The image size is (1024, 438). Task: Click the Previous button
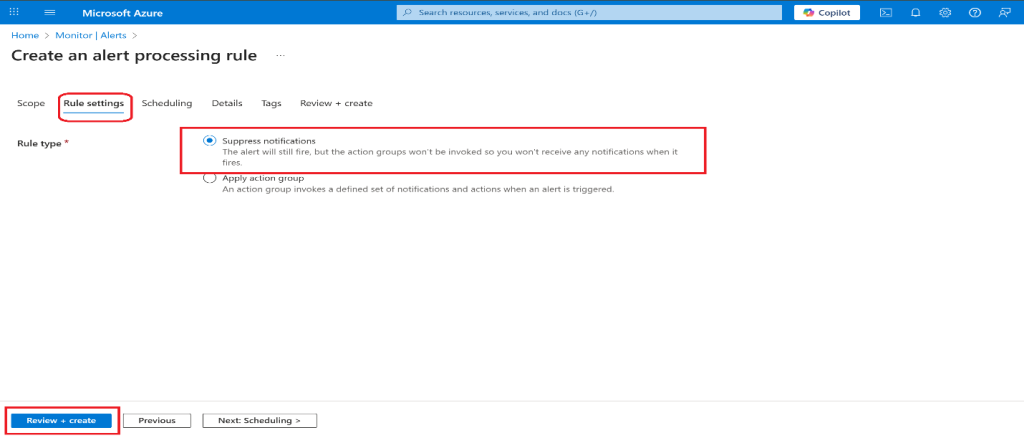coord(157,420)
